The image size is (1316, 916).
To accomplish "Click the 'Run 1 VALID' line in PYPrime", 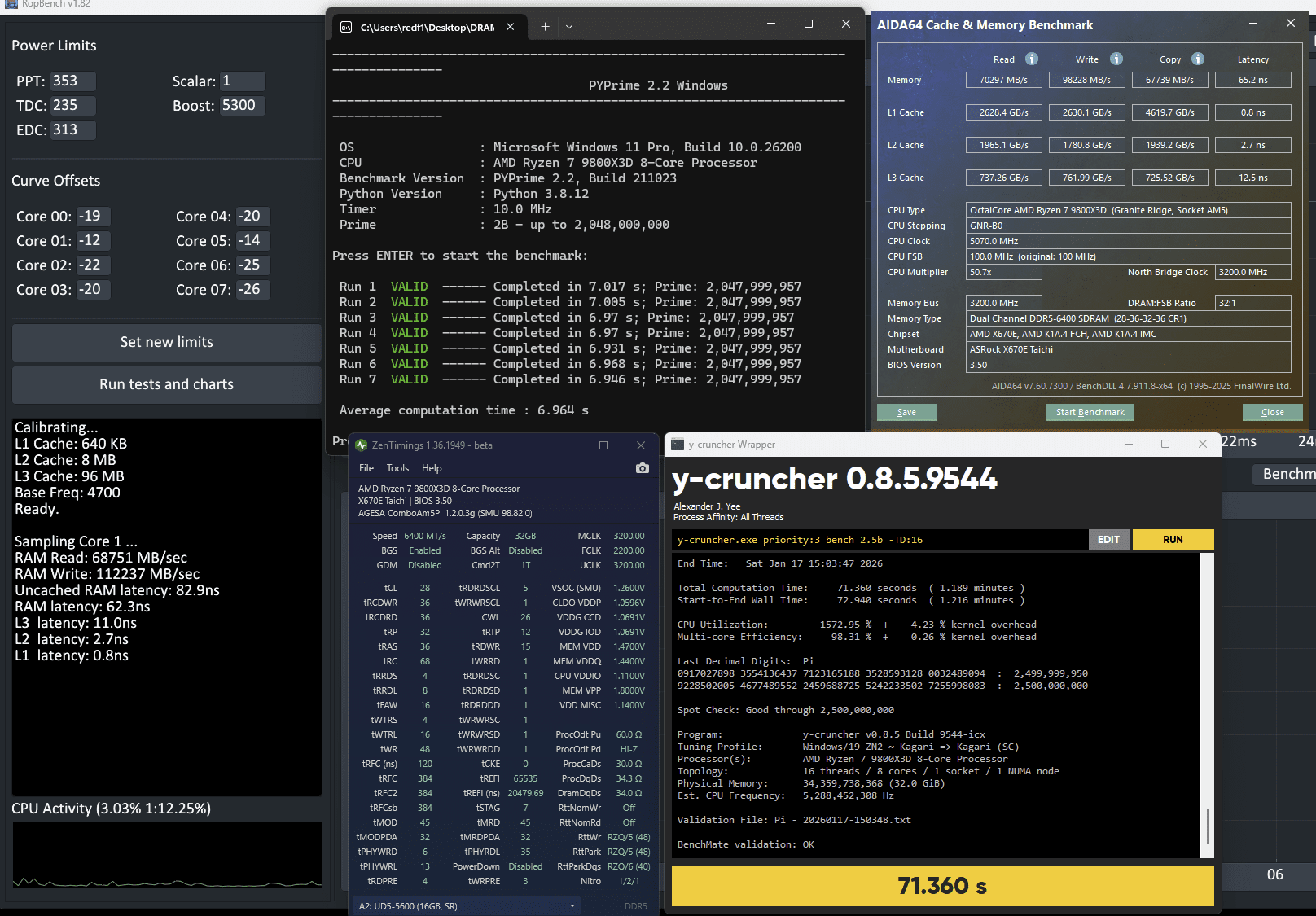I will click(571, 287).
